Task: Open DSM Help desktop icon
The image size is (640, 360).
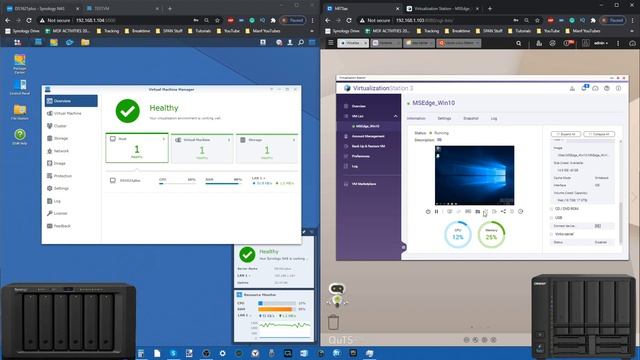Action: click(x=20, y=137)
